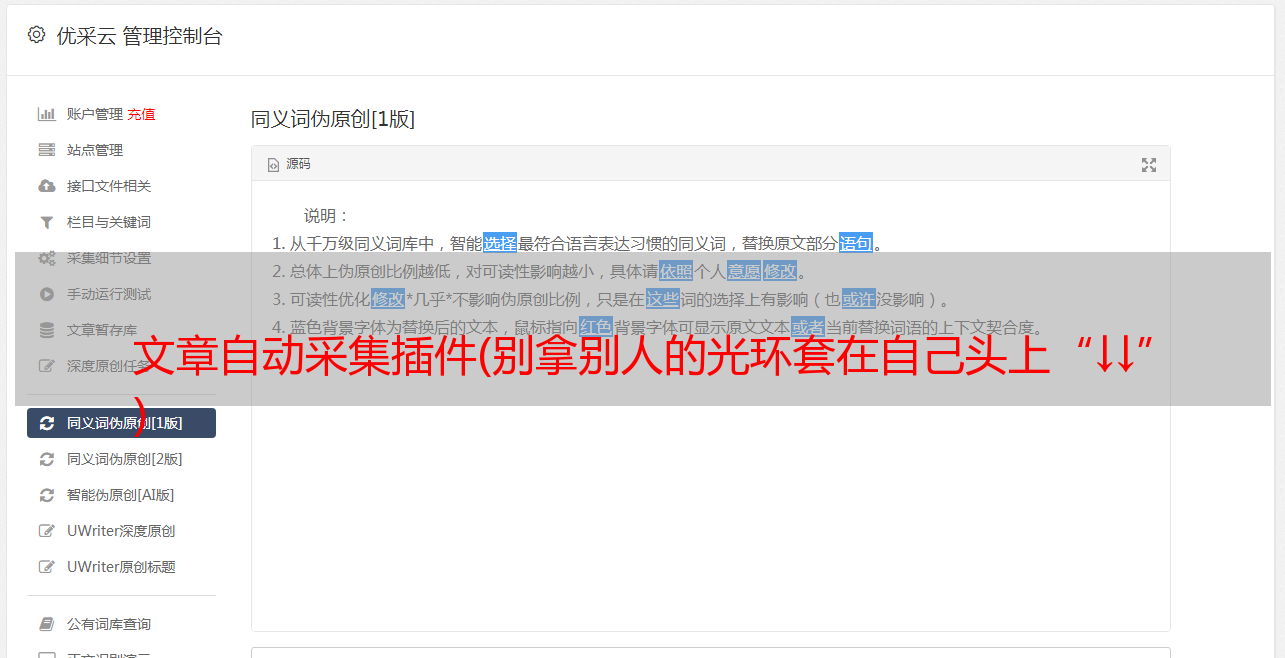Image resolution: width=1285 pixels, height=658 pixels.
Task: Click the 源码 source code icon
Action: coord(273,165)
